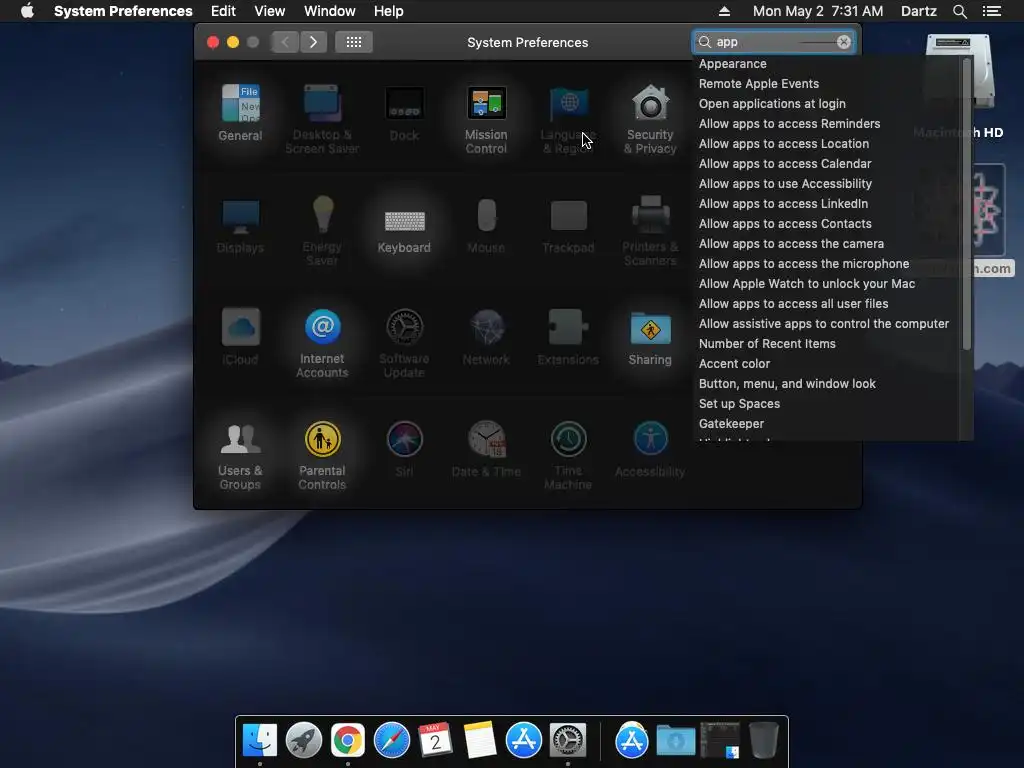Viewport: 1024px width, 768px height.
Task: Click the Spotlight search icon in menu bar
Action: coord(959,11)
